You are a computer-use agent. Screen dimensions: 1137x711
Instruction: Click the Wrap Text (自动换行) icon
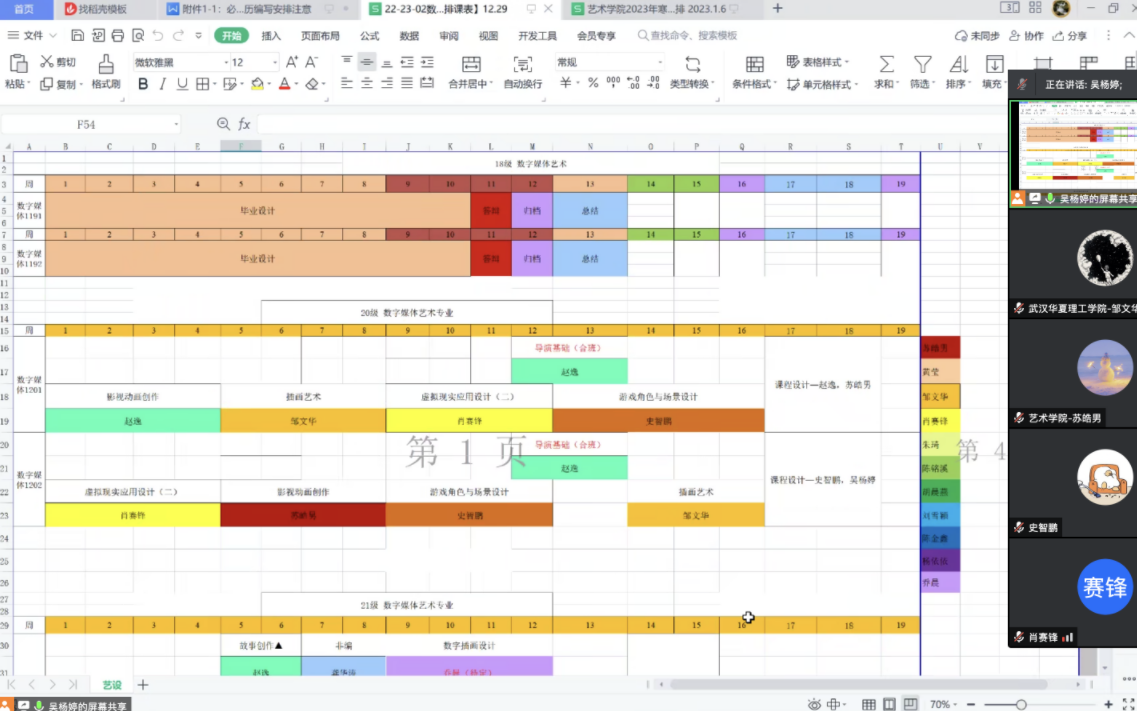[x=522, y=64]
